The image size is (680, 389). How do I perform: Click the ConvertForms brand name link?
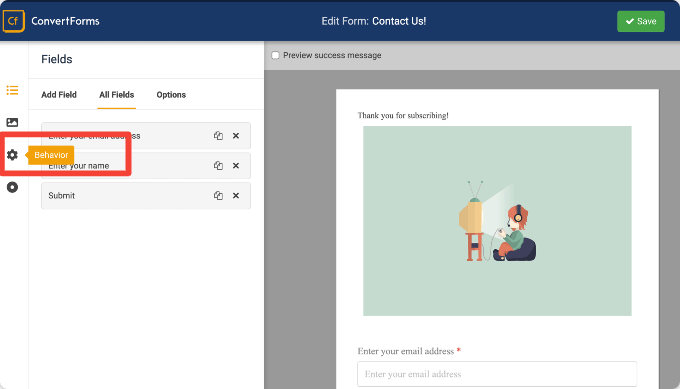click(x=65, y=21)
